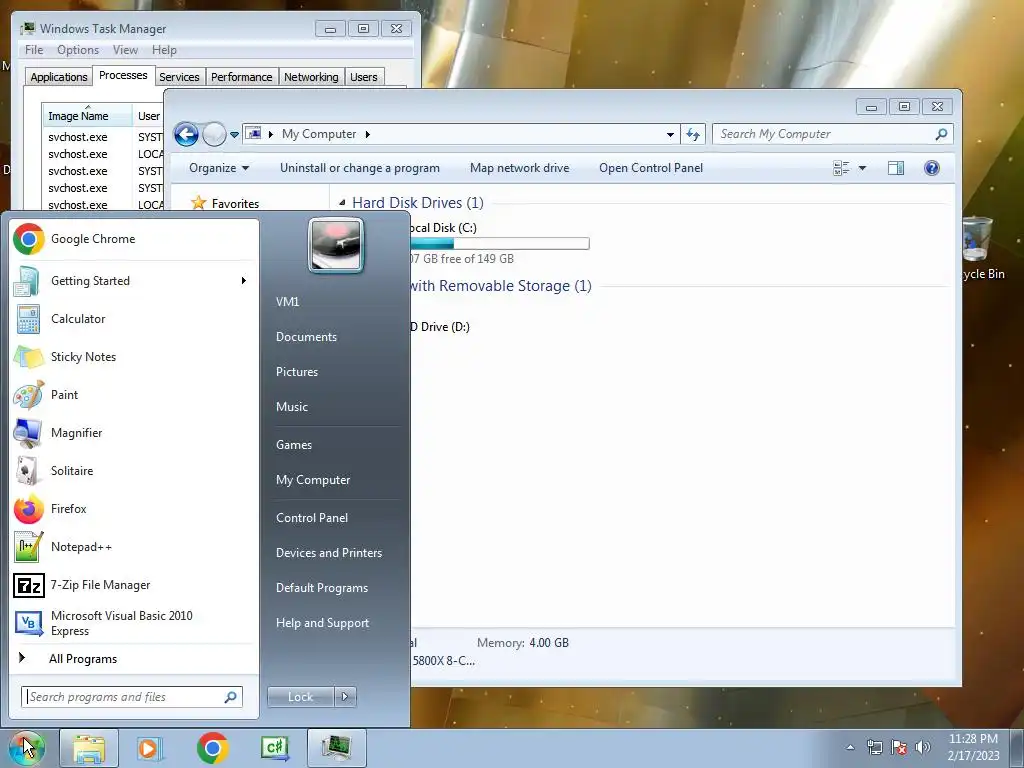Viewport: 1024px width, 768px height.
Task: Start the Magnifier tool
Action: click(133, 432)
